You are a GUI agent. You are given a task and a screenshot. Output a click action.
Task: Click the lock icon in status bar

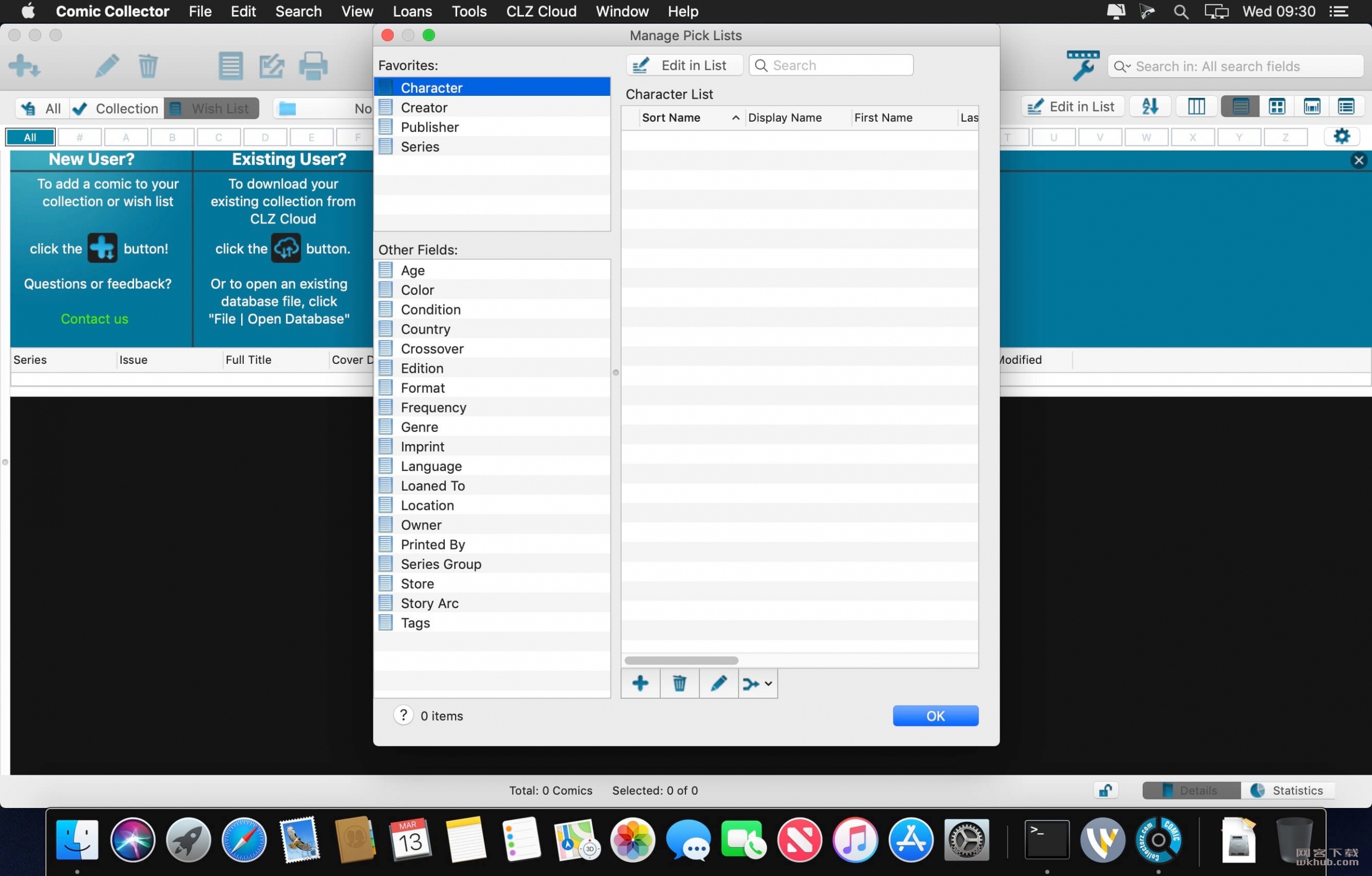[1106, 790]
